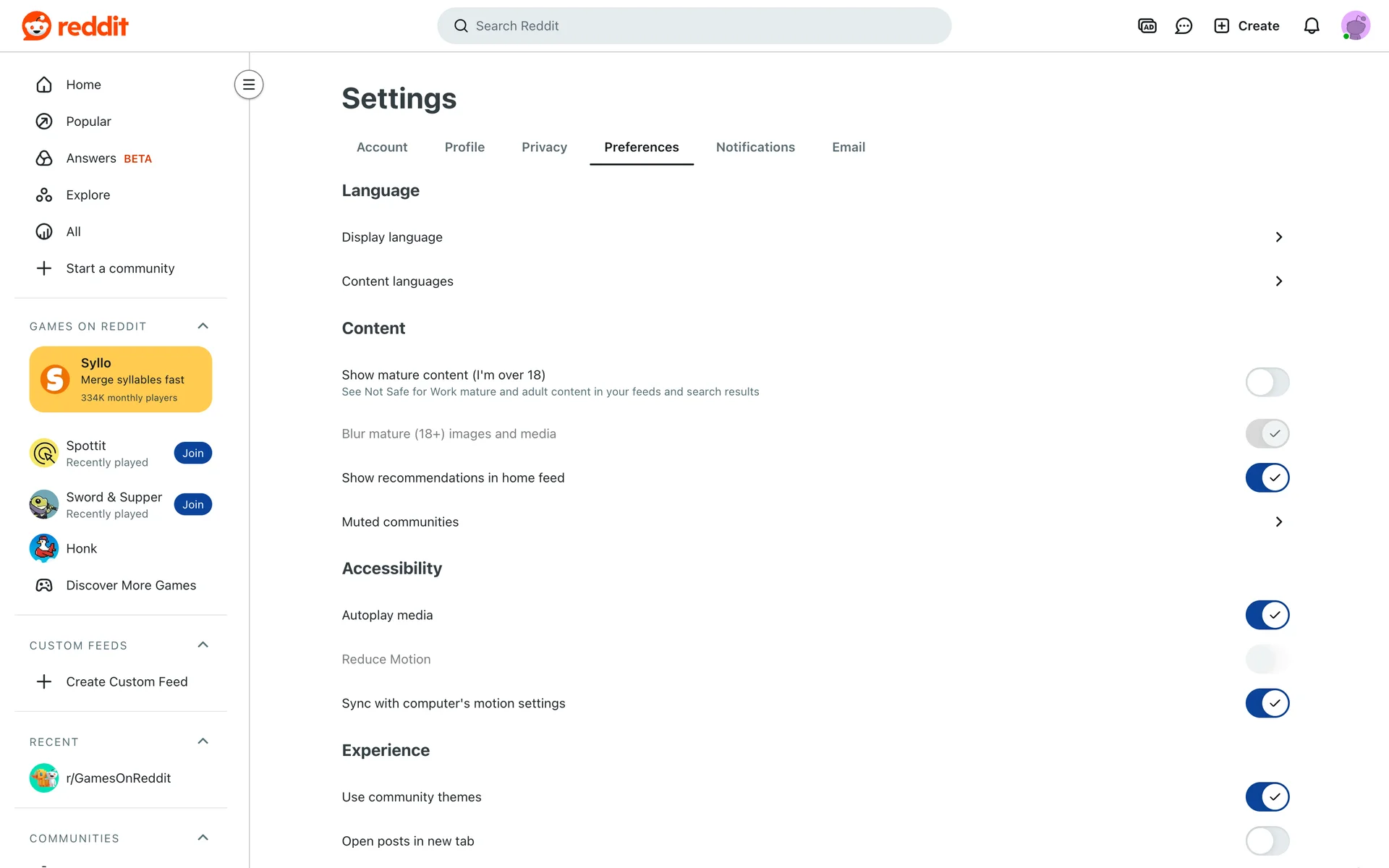Join the Spottit game

192,454
